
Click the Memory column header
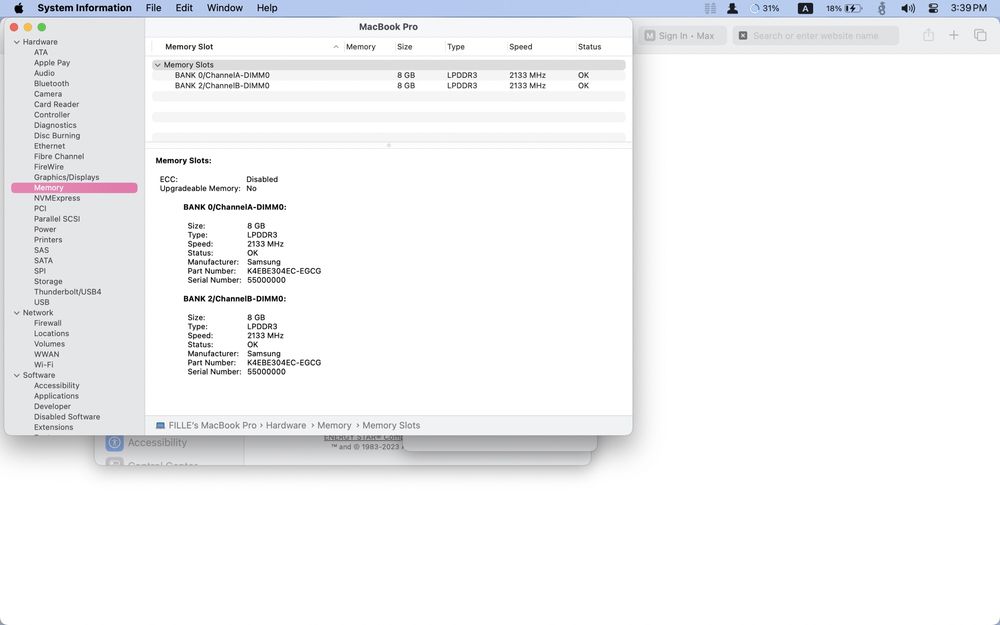click(x=360, y=47)
